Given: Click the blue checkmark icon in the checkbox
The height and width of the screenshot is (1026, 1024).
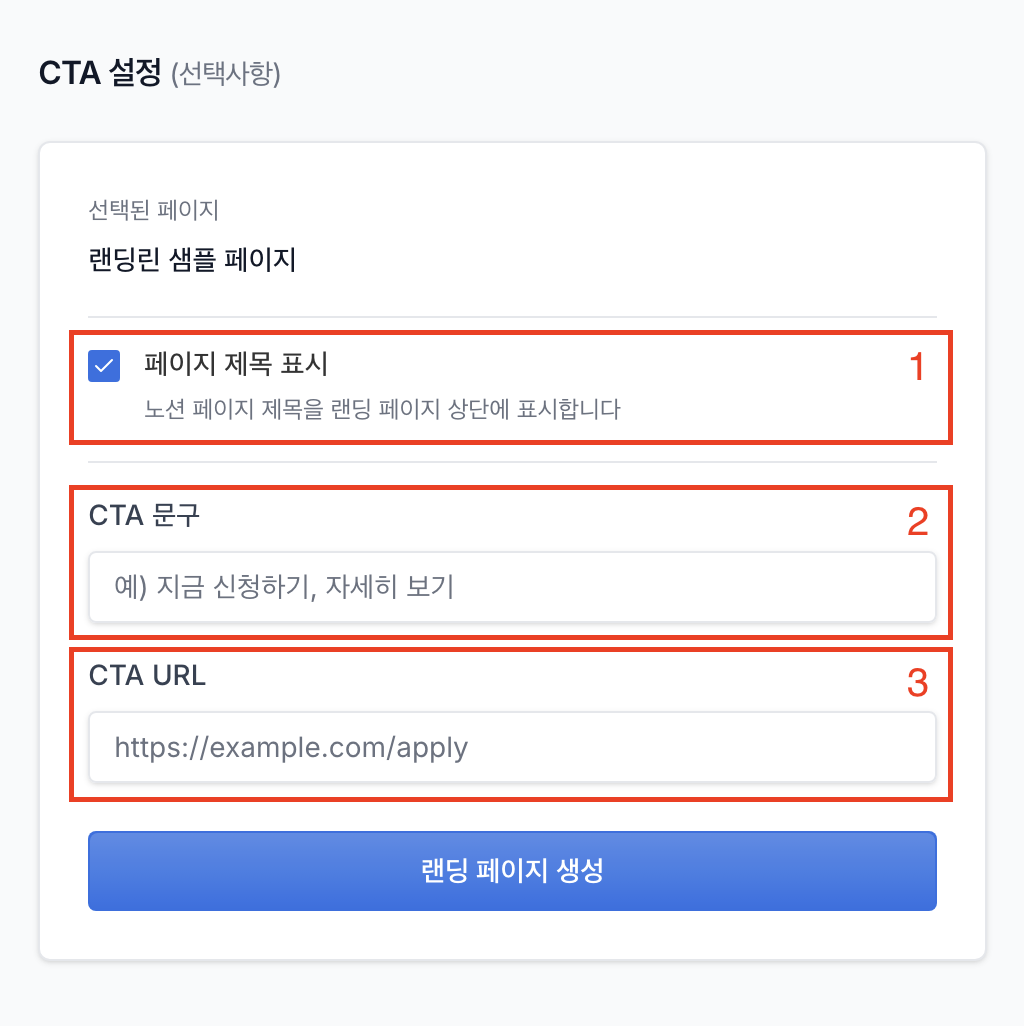Looking at the screenshot, I should 103,366.
